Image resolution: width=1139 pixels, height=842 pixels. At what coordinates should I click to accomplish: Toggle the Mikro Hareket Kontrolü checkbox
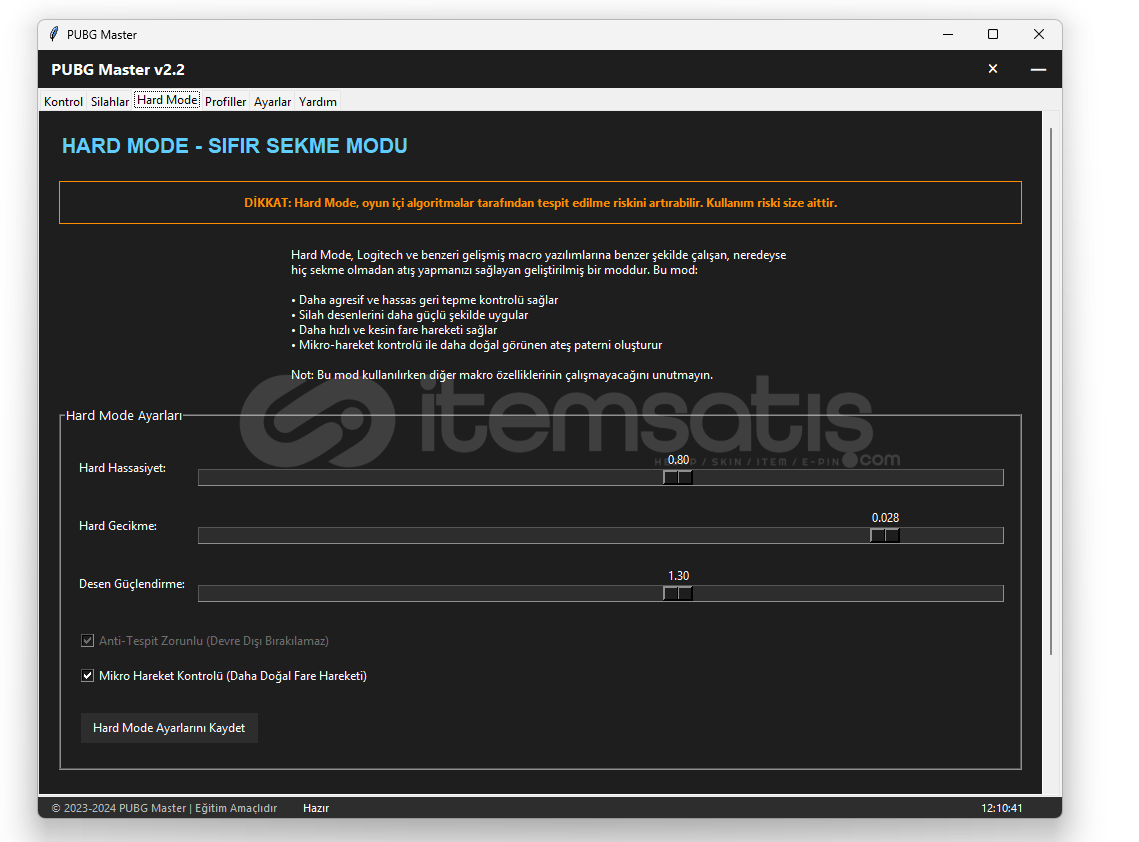coord(87,676)
